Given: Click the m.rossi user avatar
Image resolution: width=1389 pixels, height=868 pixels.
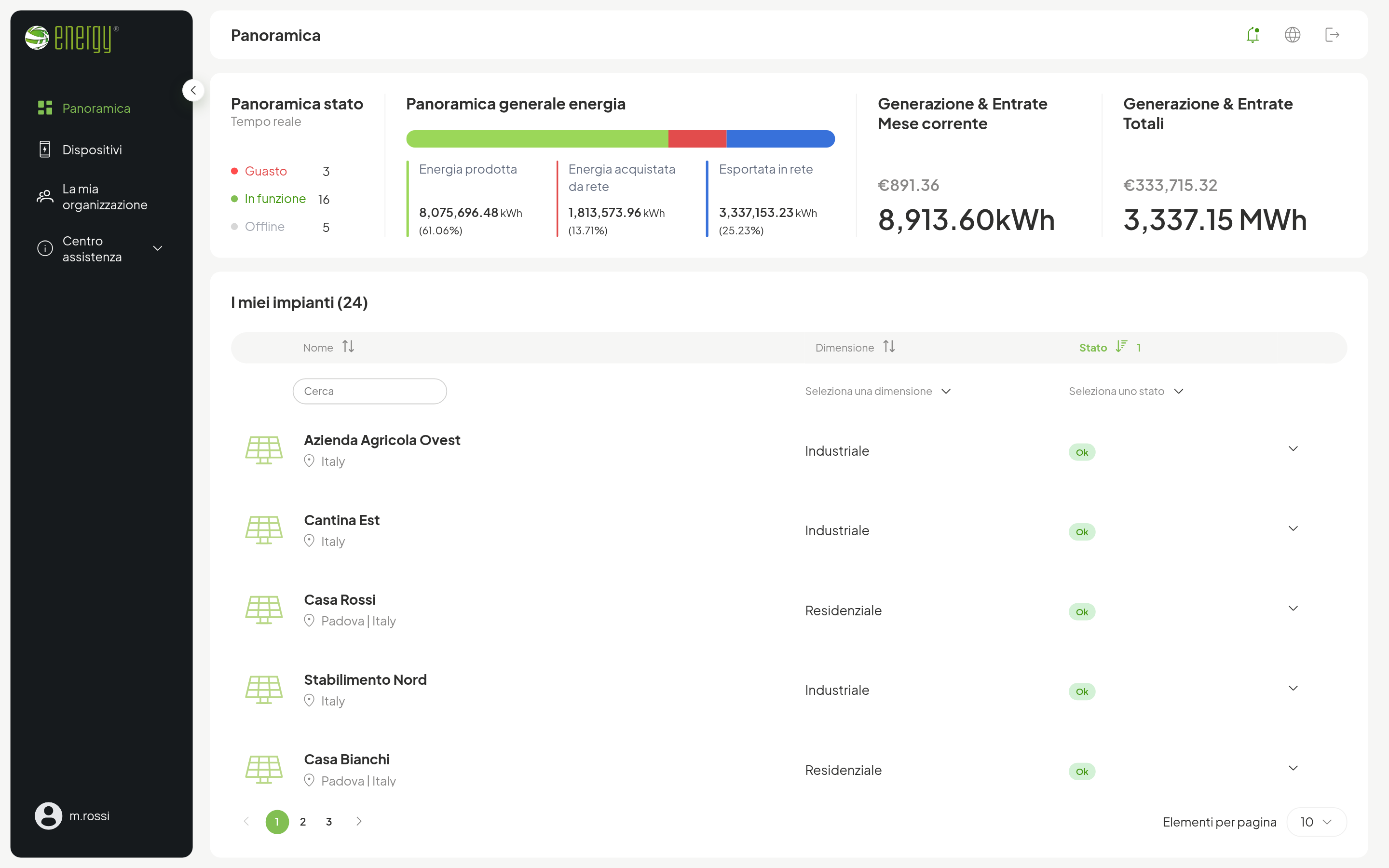Looking at the screenshot, I should (48, 816).
